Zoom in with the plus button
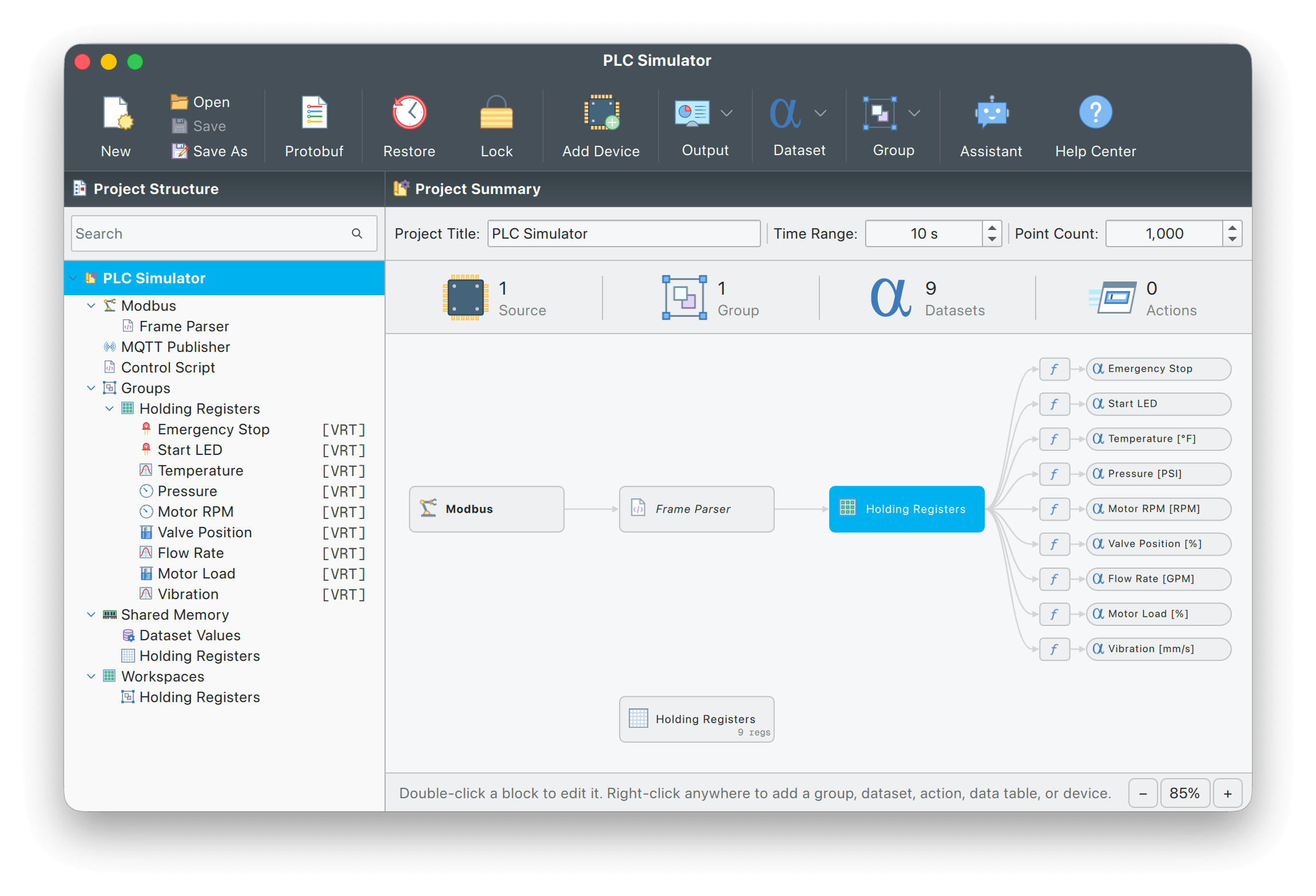1316x896 pixels. (x=1228, y=793)
